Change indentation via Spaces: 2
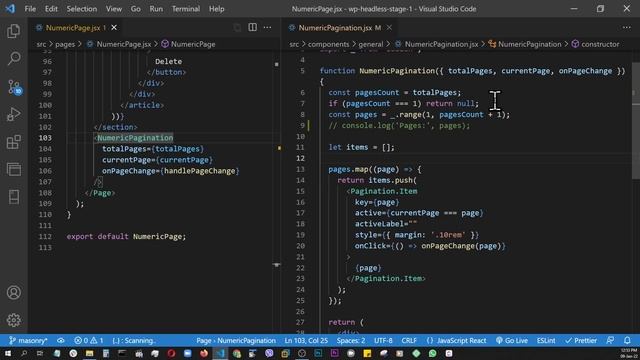Viewport: 640px width, 360px height. [x=351, y=340]
